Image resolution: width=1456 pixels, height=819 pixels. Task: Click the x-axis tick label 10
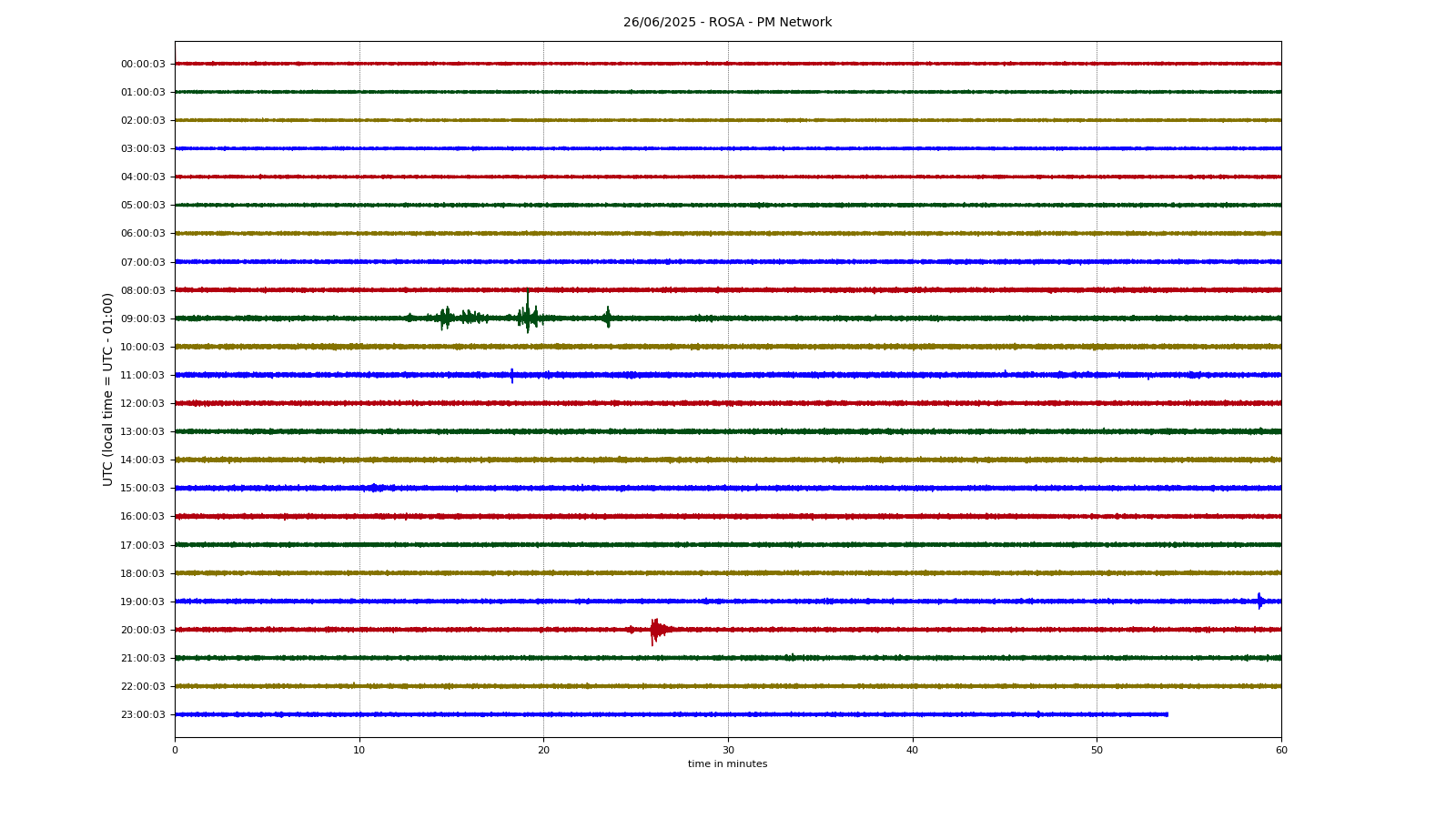(359, 750)
